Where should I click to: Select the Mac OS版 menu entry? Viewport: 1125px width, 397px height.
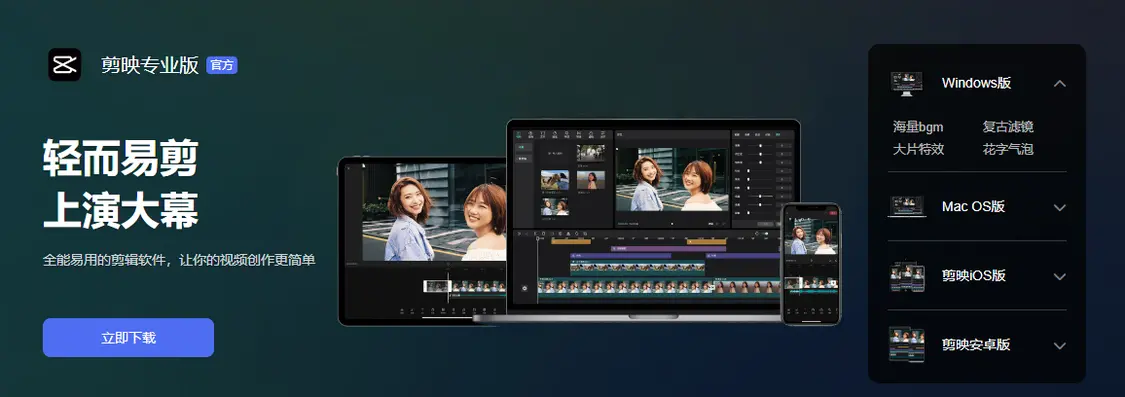(977, 207)
